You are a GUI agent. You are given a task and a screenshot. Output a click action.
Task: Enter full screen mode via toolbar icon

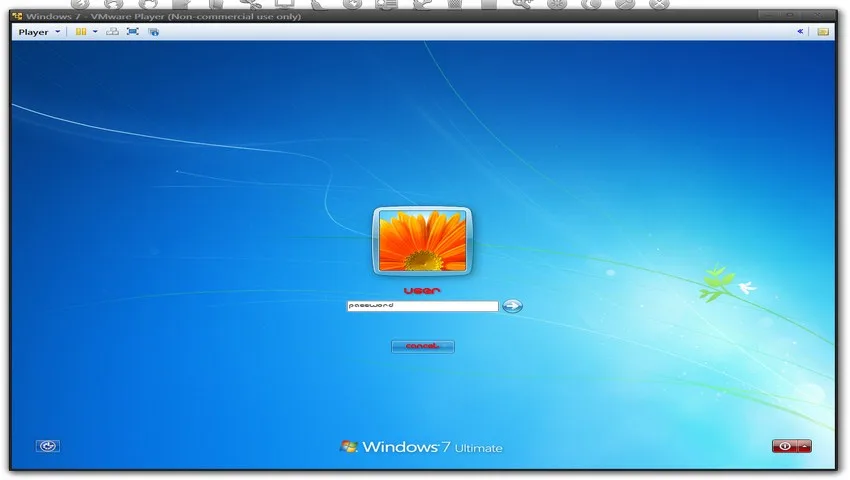coord(133,32)
